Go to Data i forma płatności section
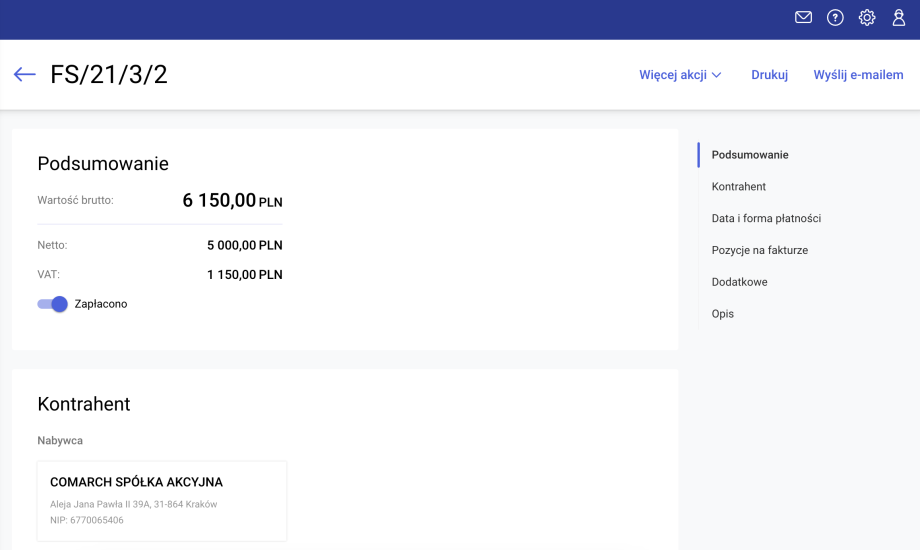Image resolution: width=920 pixels, height=550 pixels. (x=766, y=219)
